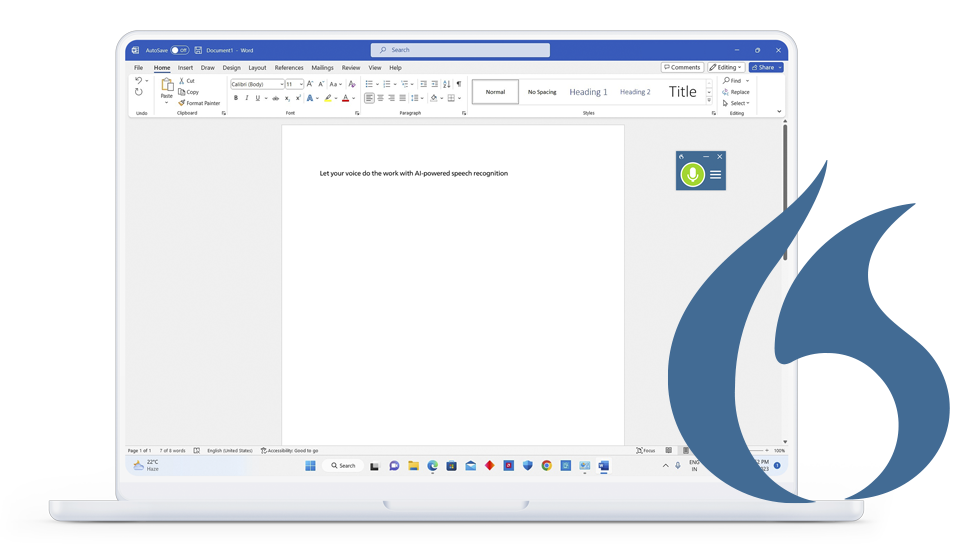The height and width of the screenshot is (544, 960).
Task: Open the Select dropdown in Editing group
Action: click(736, 103)
